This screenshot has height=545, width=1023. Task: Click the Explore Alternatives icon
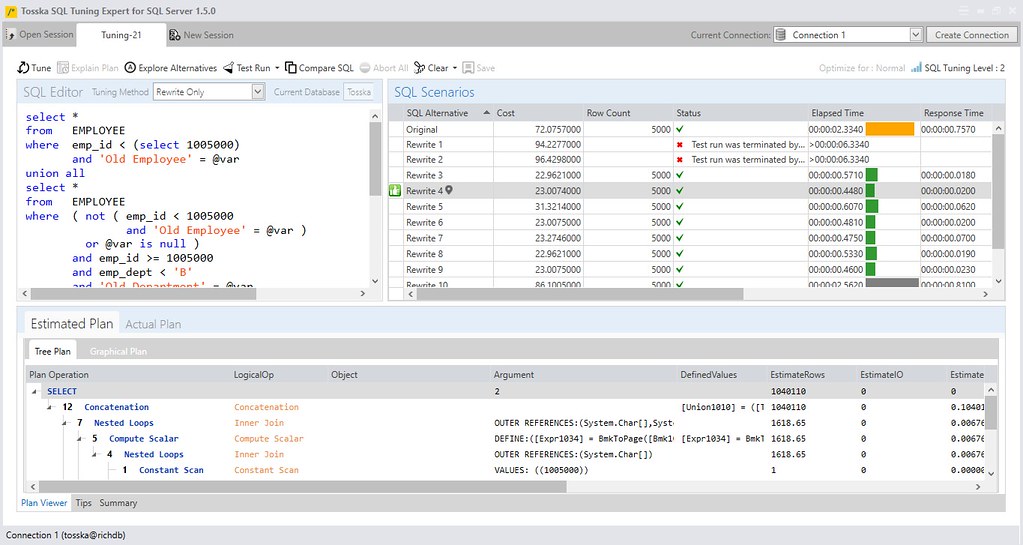[131, 68]
